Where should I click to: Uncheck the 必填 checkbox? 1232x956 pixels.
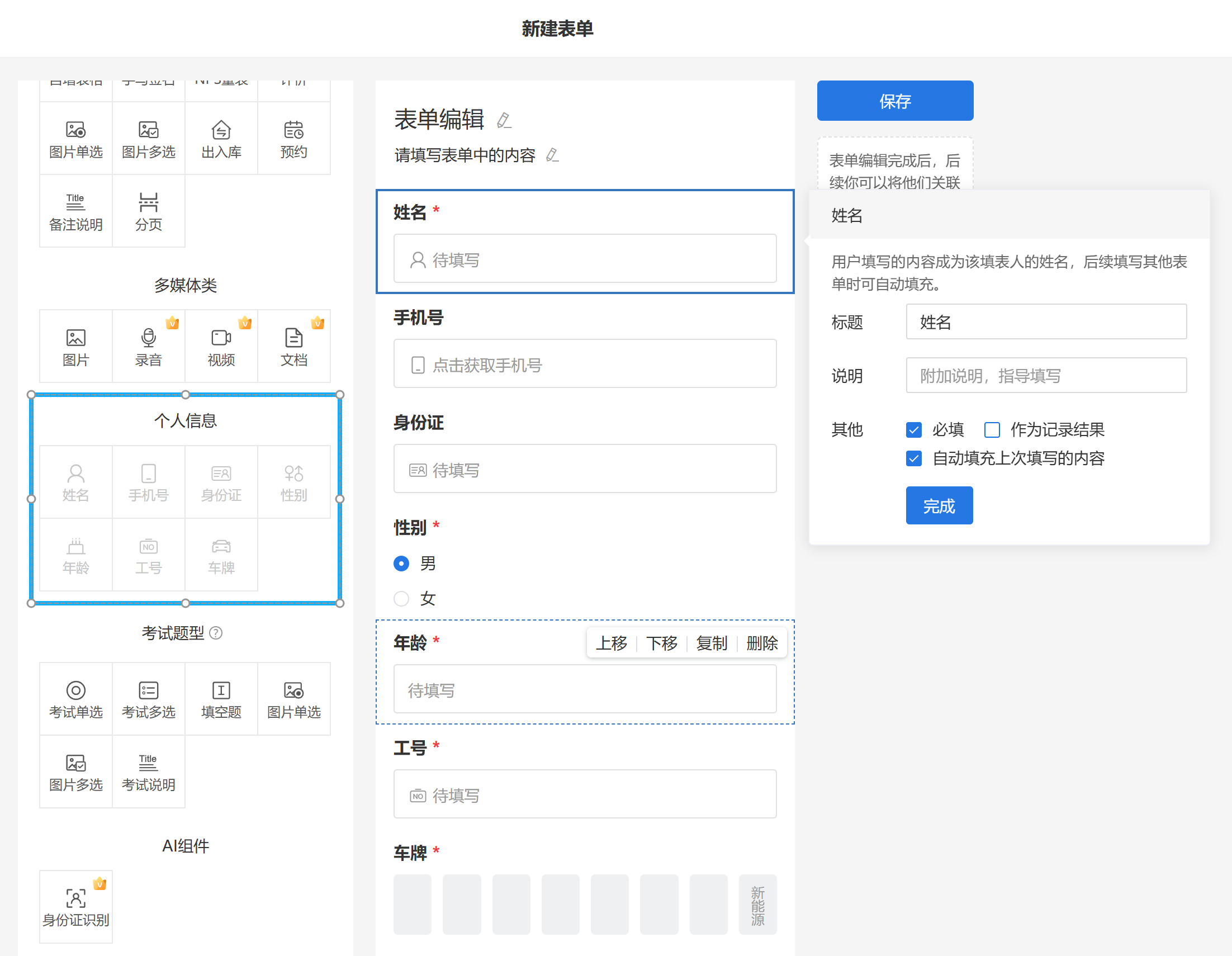click(913, 430)
